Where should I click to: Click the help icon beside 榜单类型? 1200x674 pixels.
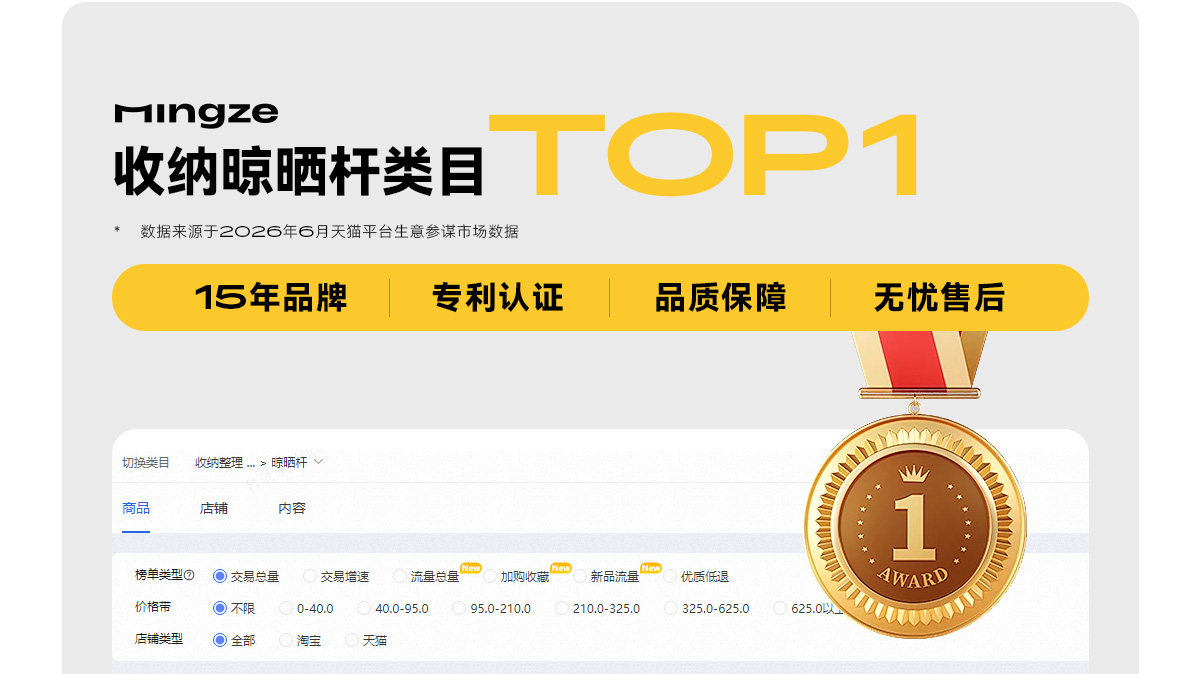click(189, 576)
